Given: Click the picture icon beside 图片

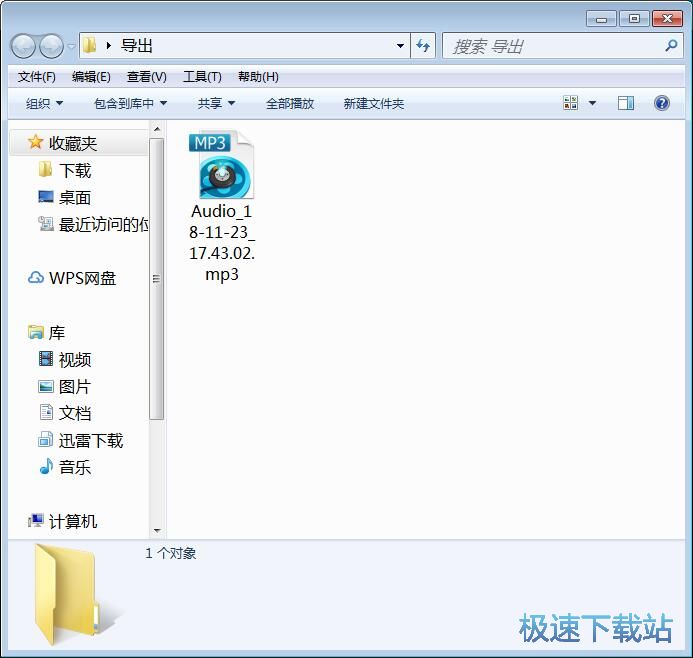Looking at the screenshot, I should [46, 387].
